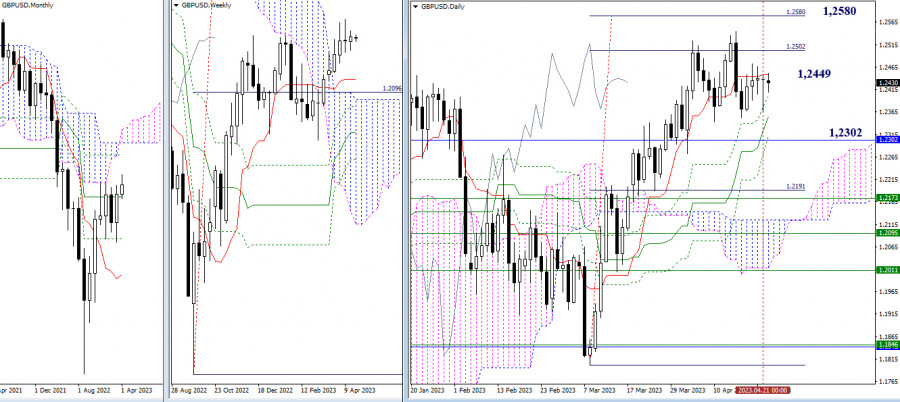Click the 1.1815 price scale value
Screen dimensions: 900x402
tap(889, 359)
